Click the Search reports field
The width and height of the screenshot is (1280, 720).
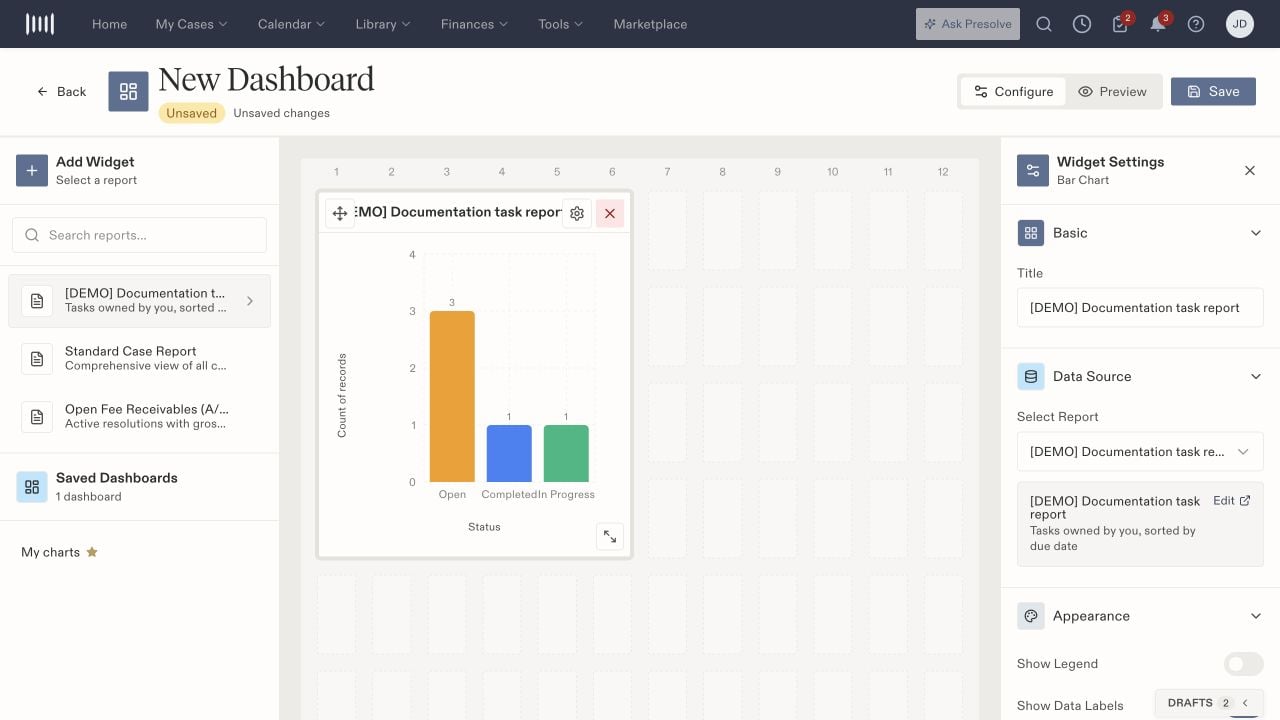[139, 235]
